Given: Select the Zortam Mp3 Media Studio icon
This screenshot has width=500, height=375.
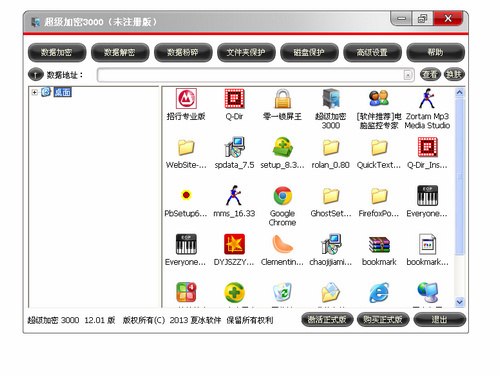Looking at the screenshot, I should click(x=427, y=98).
